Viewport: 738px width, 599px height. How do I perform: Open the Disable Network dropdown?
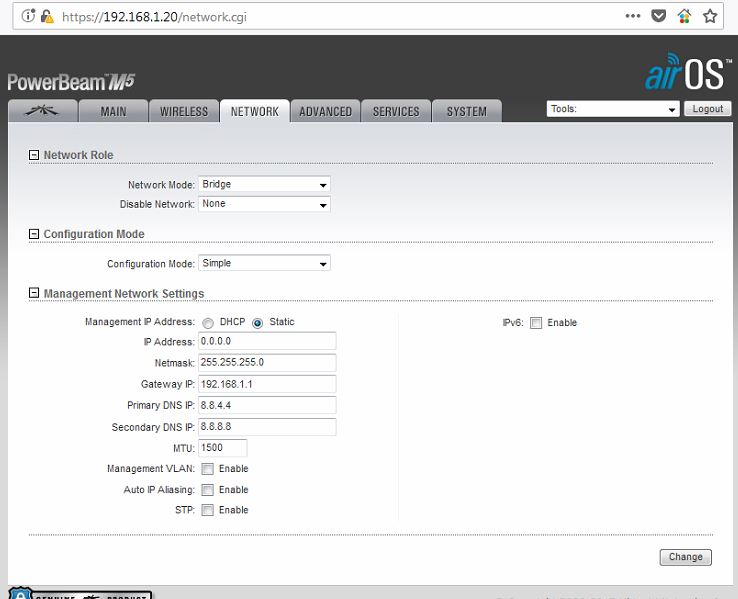[264, 204]
